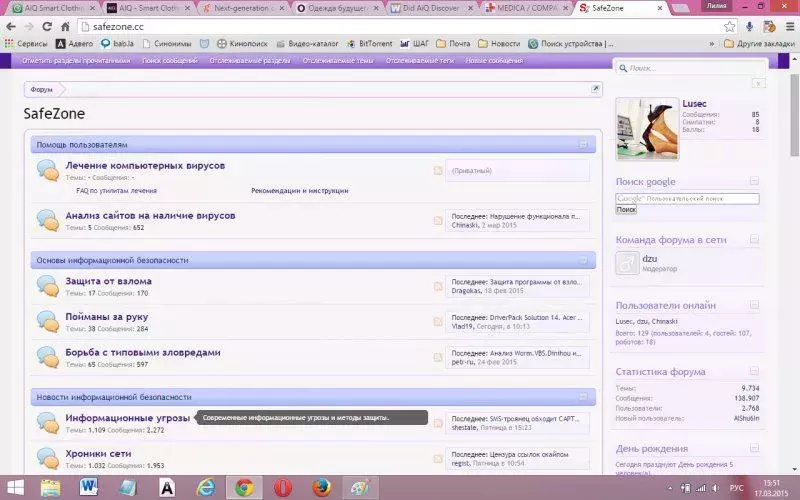This screenshot has height=500, width=800.
Task: Open the browser home page icon
Action: click(x=65, y=27)
